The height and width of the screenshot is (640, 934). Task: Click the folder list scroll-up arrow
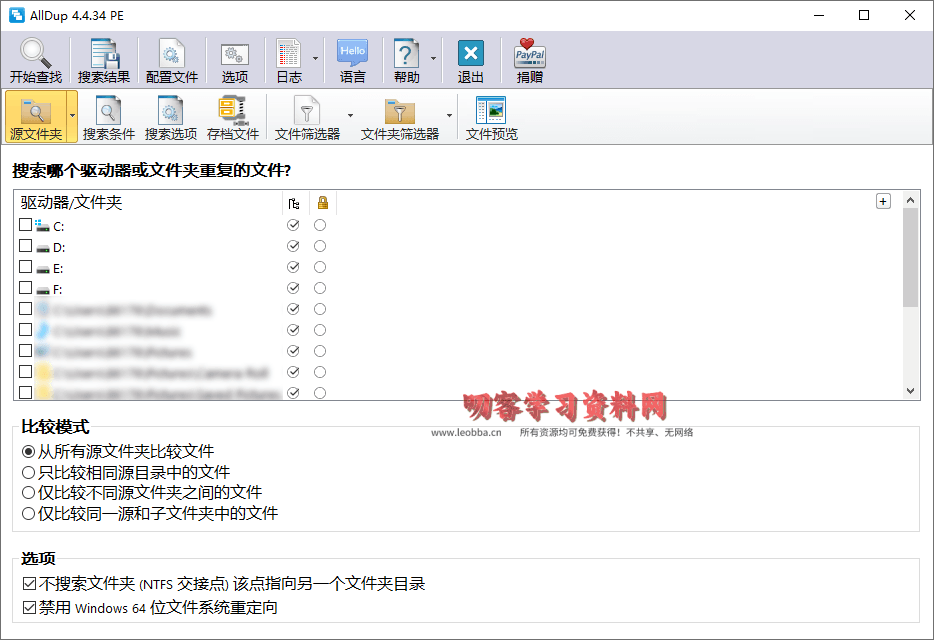[910, 200]
